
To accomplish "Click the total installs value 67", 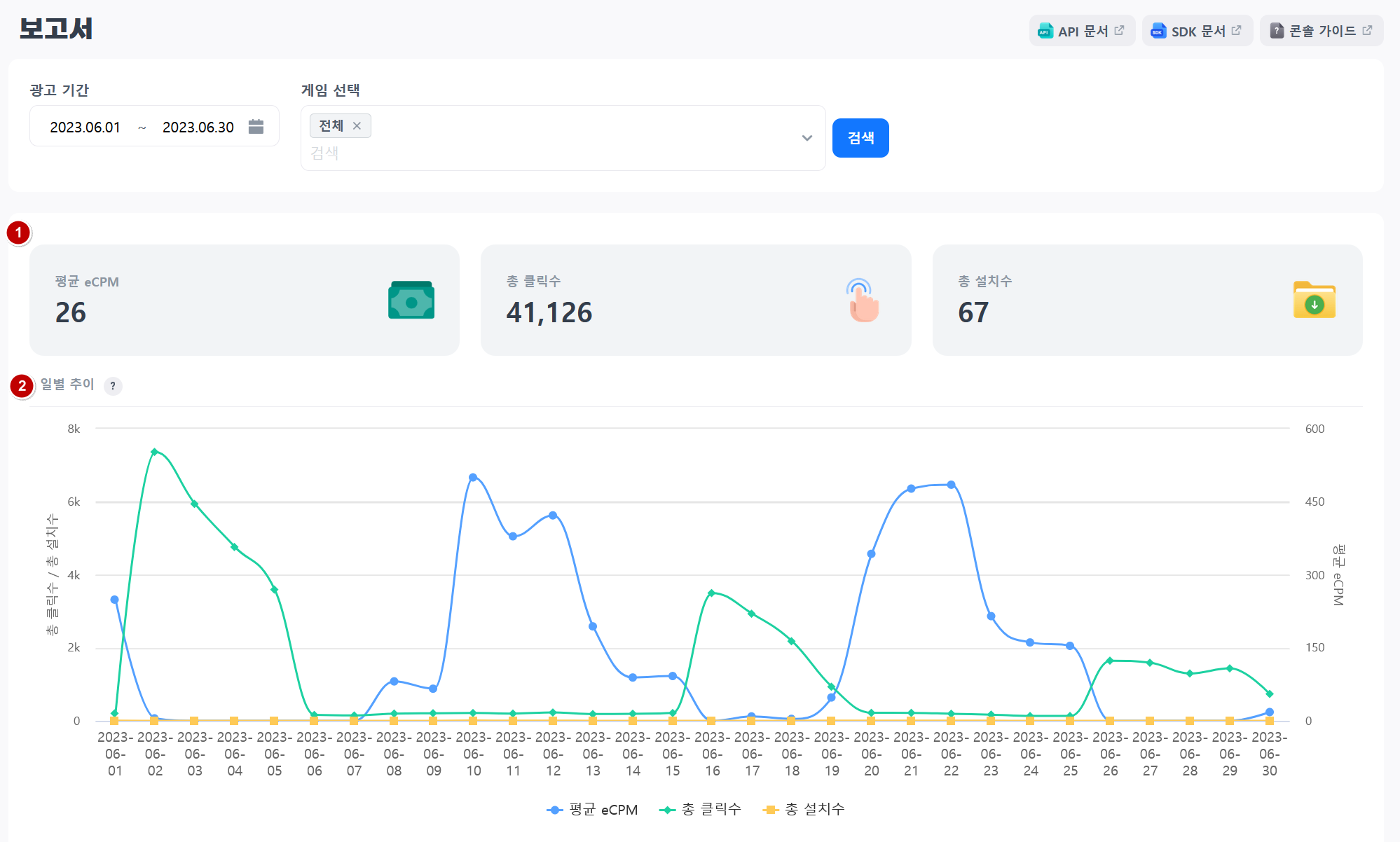I will (x=973, y=312).
